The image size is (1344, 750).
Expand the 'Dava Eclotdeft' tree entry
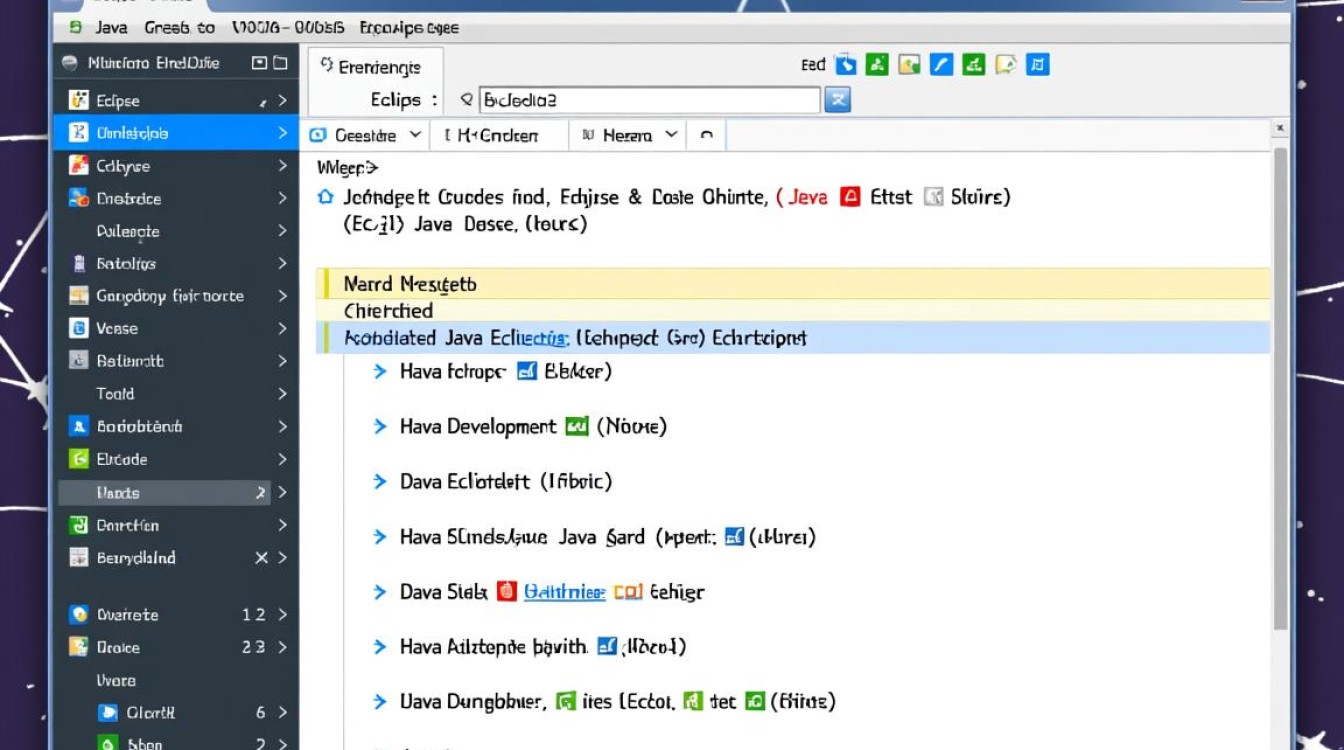click(380, 481)
